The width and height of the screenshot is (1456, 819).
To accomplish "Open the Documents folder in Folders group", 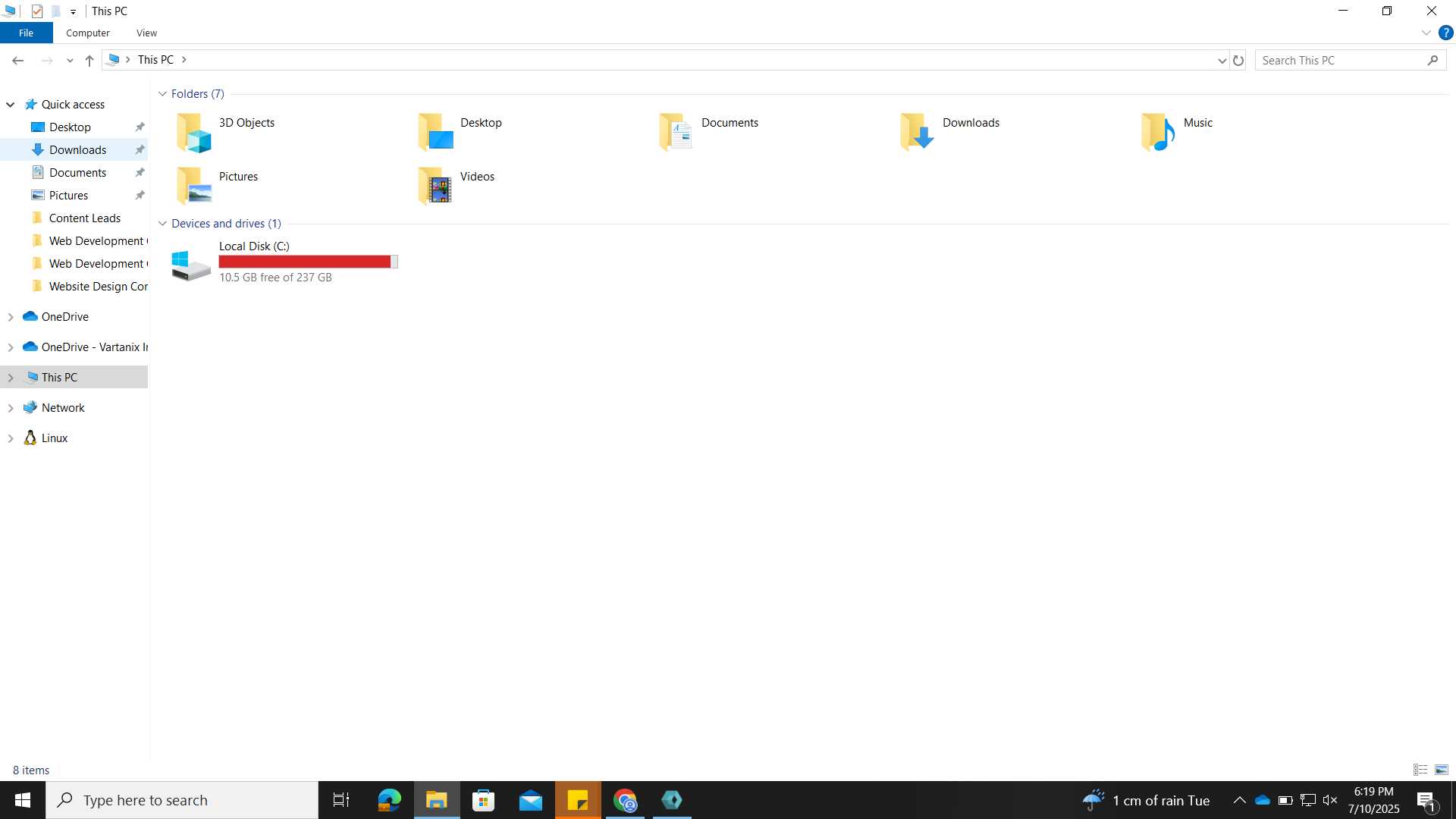I will (676, 132).
